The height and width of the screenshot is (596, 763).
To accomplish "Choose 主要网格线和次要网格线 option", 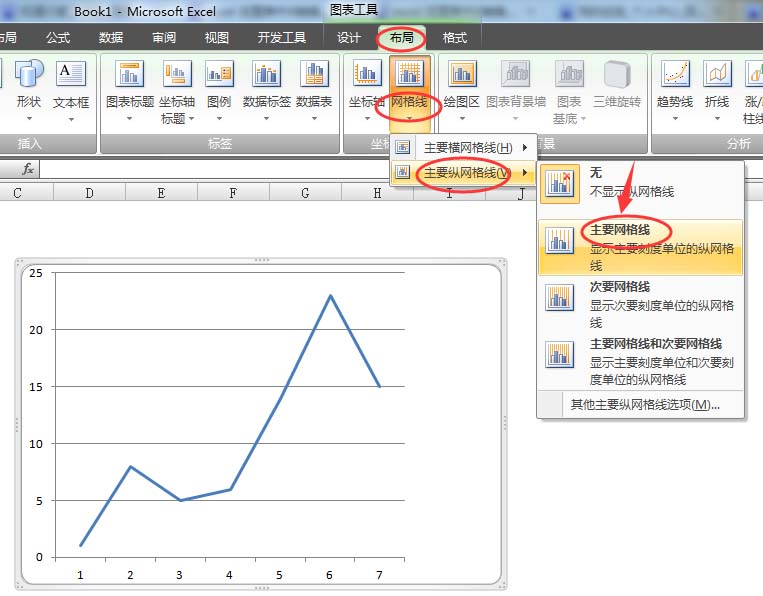I will click(640, 361).
